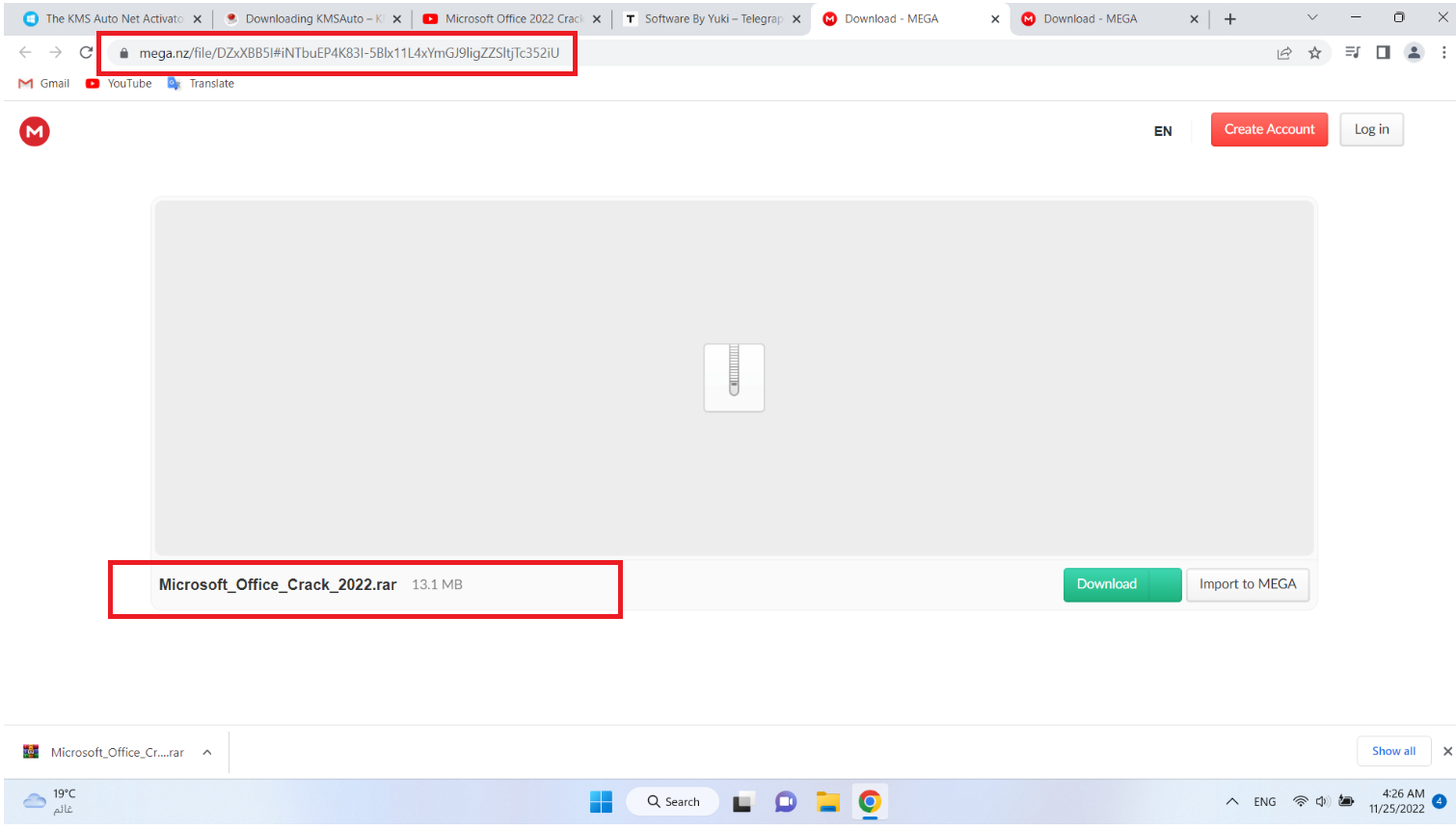Screen dimensions: 1456x831
Task: Open the Chrome profile avatar
Action: 1414,53
